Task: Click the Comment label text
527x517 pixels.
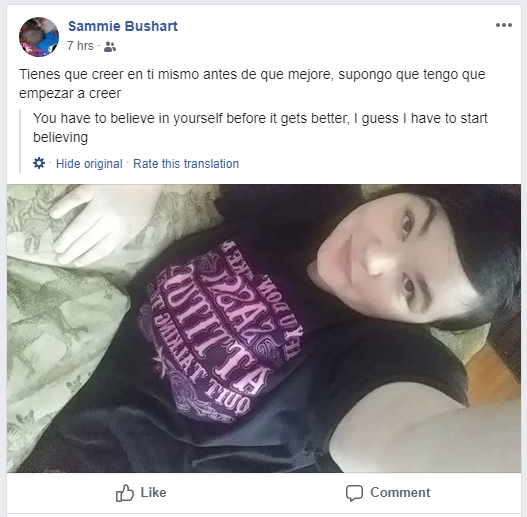Action: [400, 492]
